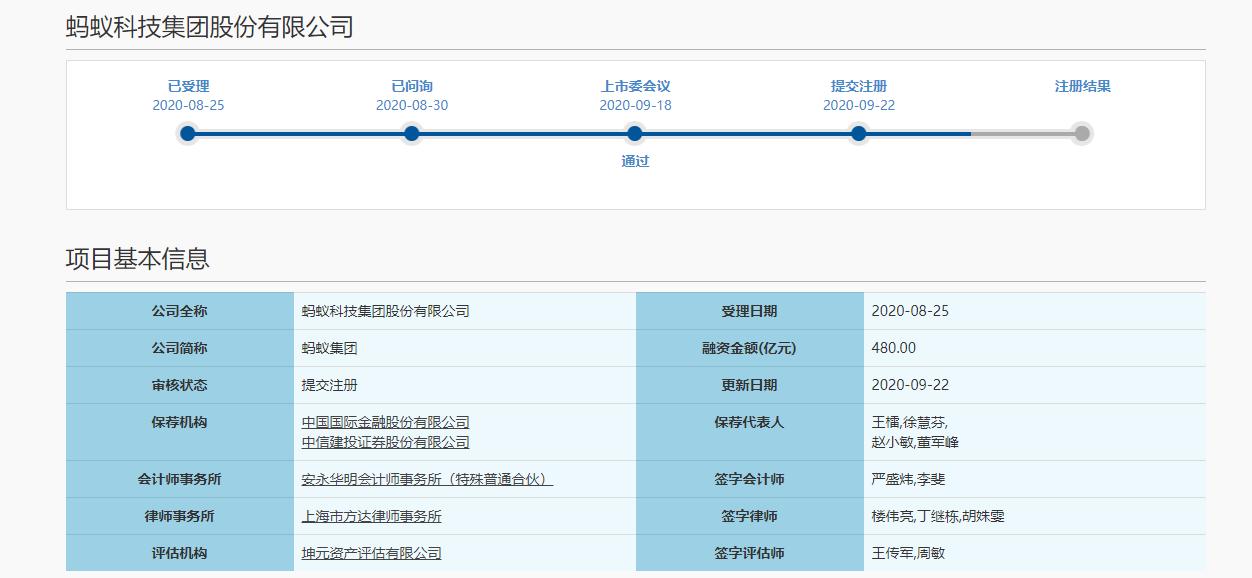Image resolution: width=1252 pixels, height=578 pixels.
Task: Click the 注册结果 stage label
Action: (x=1082, y=87)
